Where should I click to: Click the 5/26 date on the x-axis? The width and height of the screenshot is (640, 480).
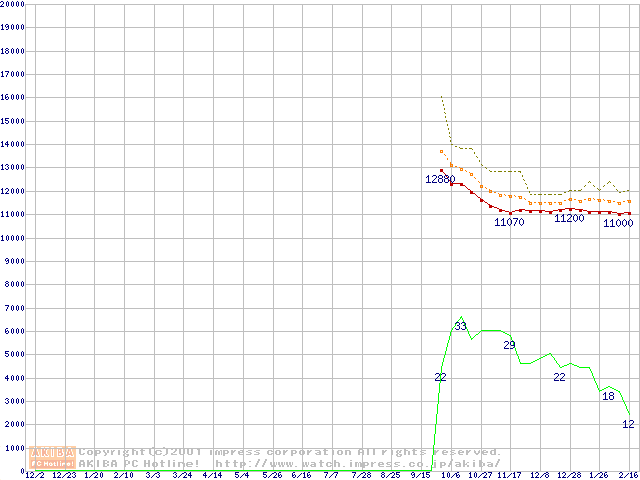pyautogui.click(x=271, y=475)
